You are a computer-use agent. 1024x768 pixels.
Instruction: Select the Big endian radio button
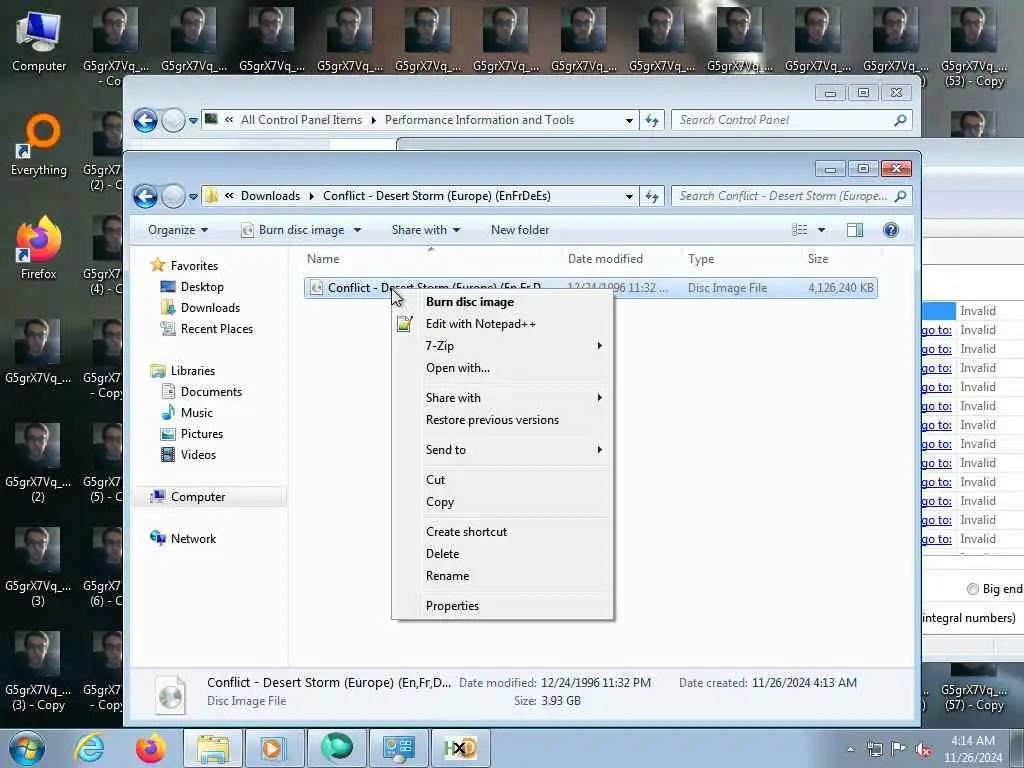(x=972, y=589)
